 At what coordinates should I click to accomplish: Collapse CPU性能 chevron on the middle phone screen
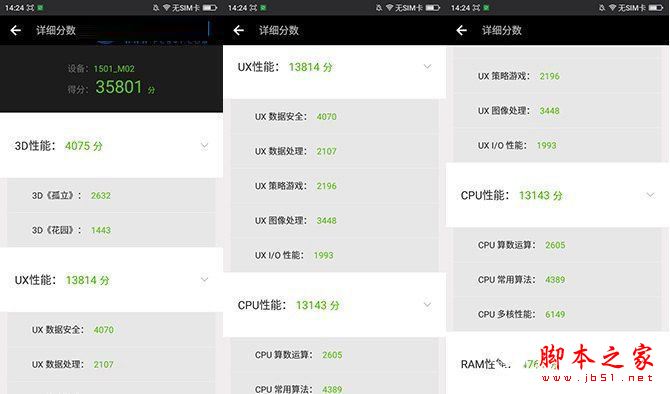tap(427, 305)
